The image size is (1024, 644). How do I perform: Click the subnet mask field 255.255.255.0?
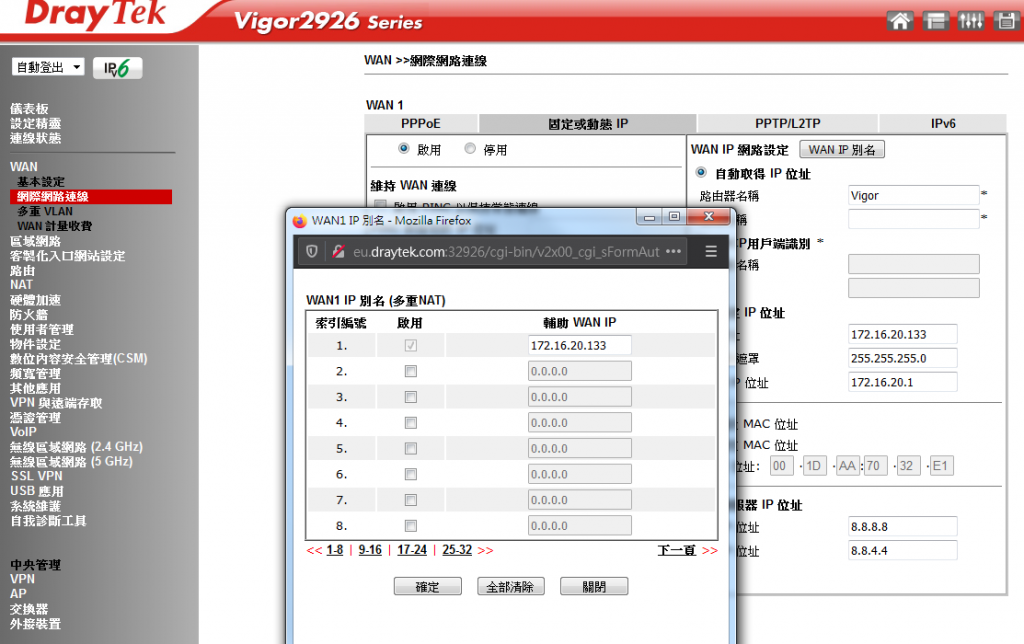click(903, 358)
